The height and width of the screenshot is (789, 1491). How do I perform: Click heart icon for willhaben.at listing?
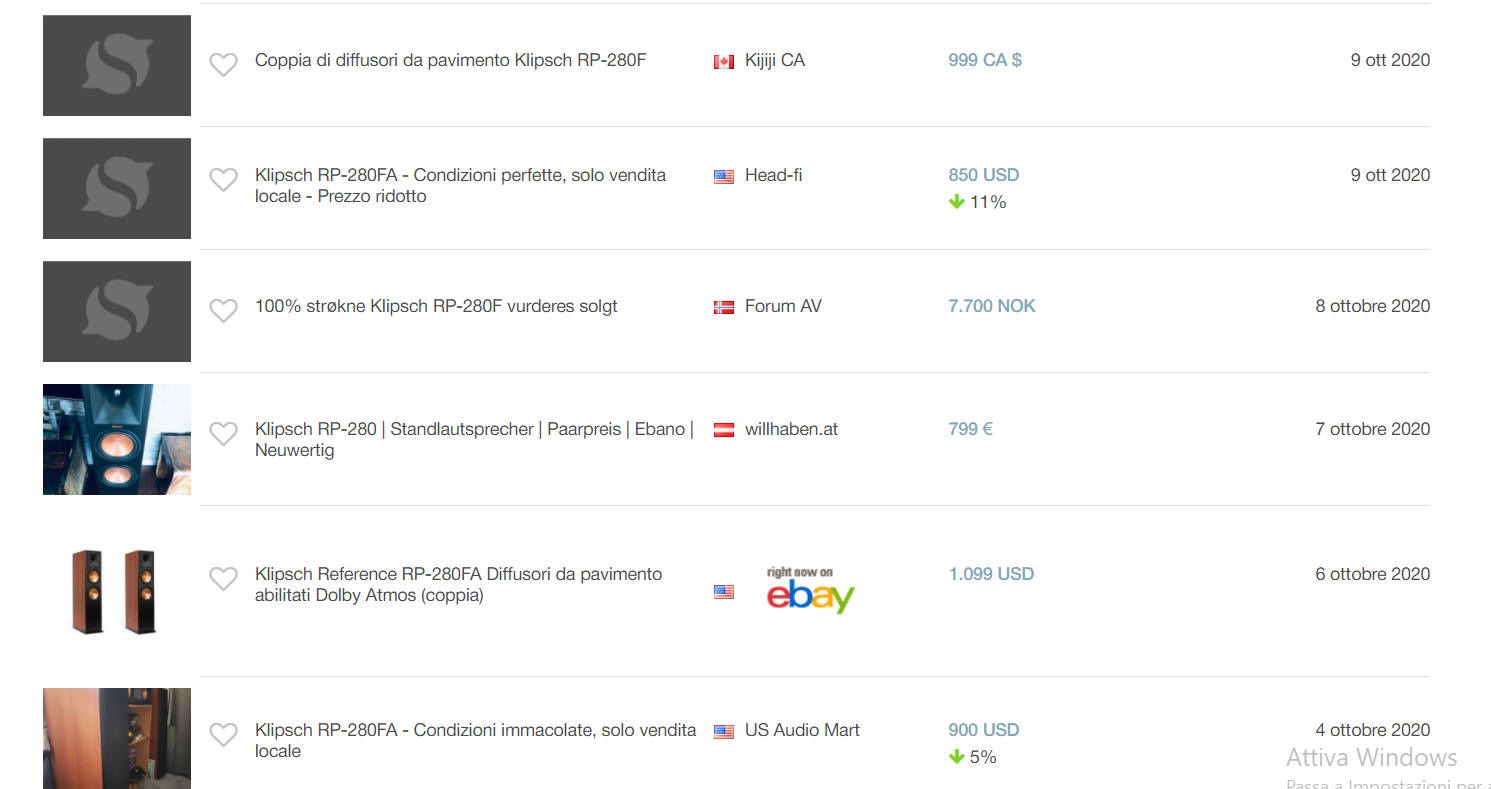(x=223, y=433)
